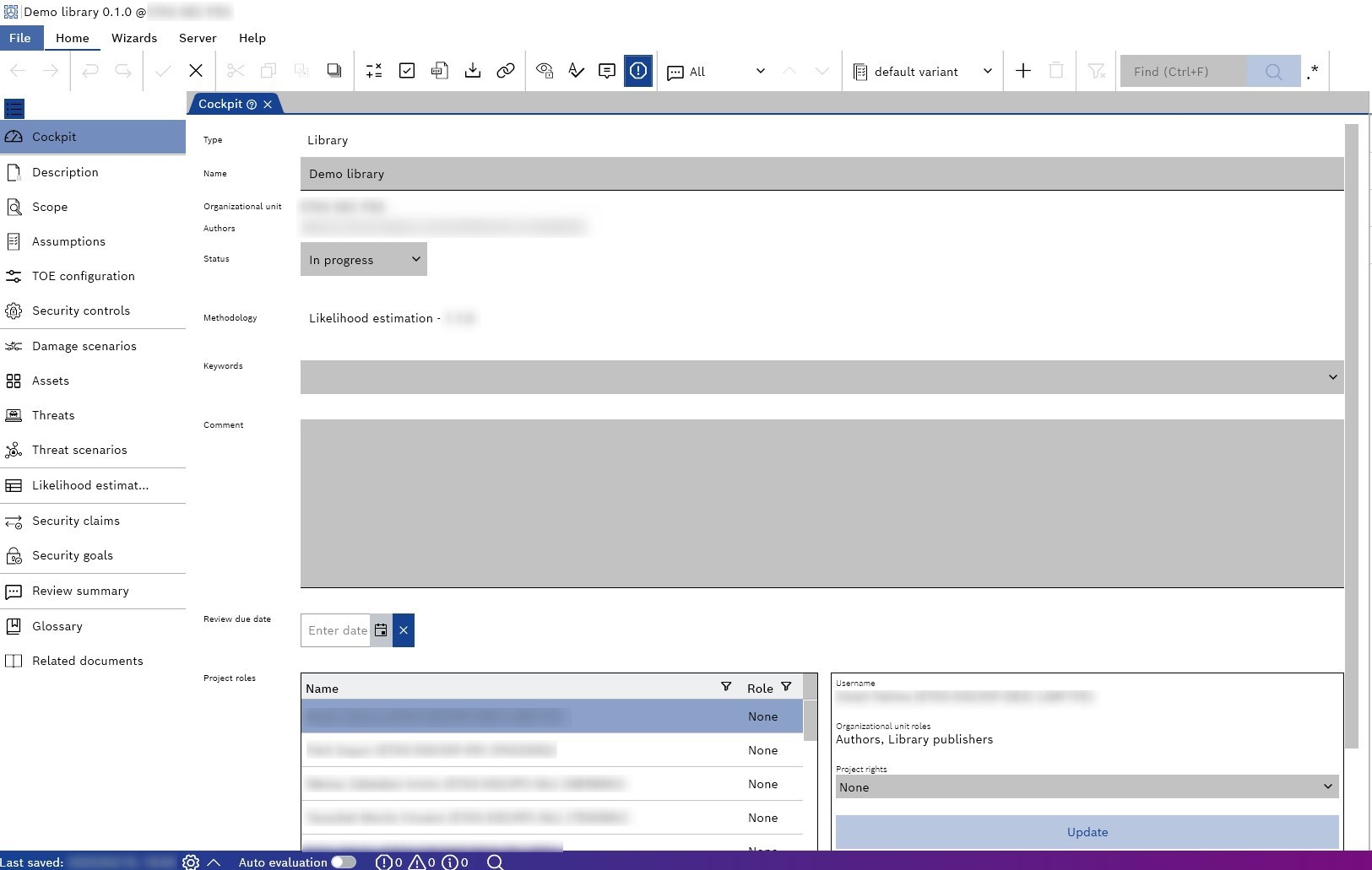Click the chain link icon
Viewport: 1372px width, 870px height.
[x=506, y=71]
